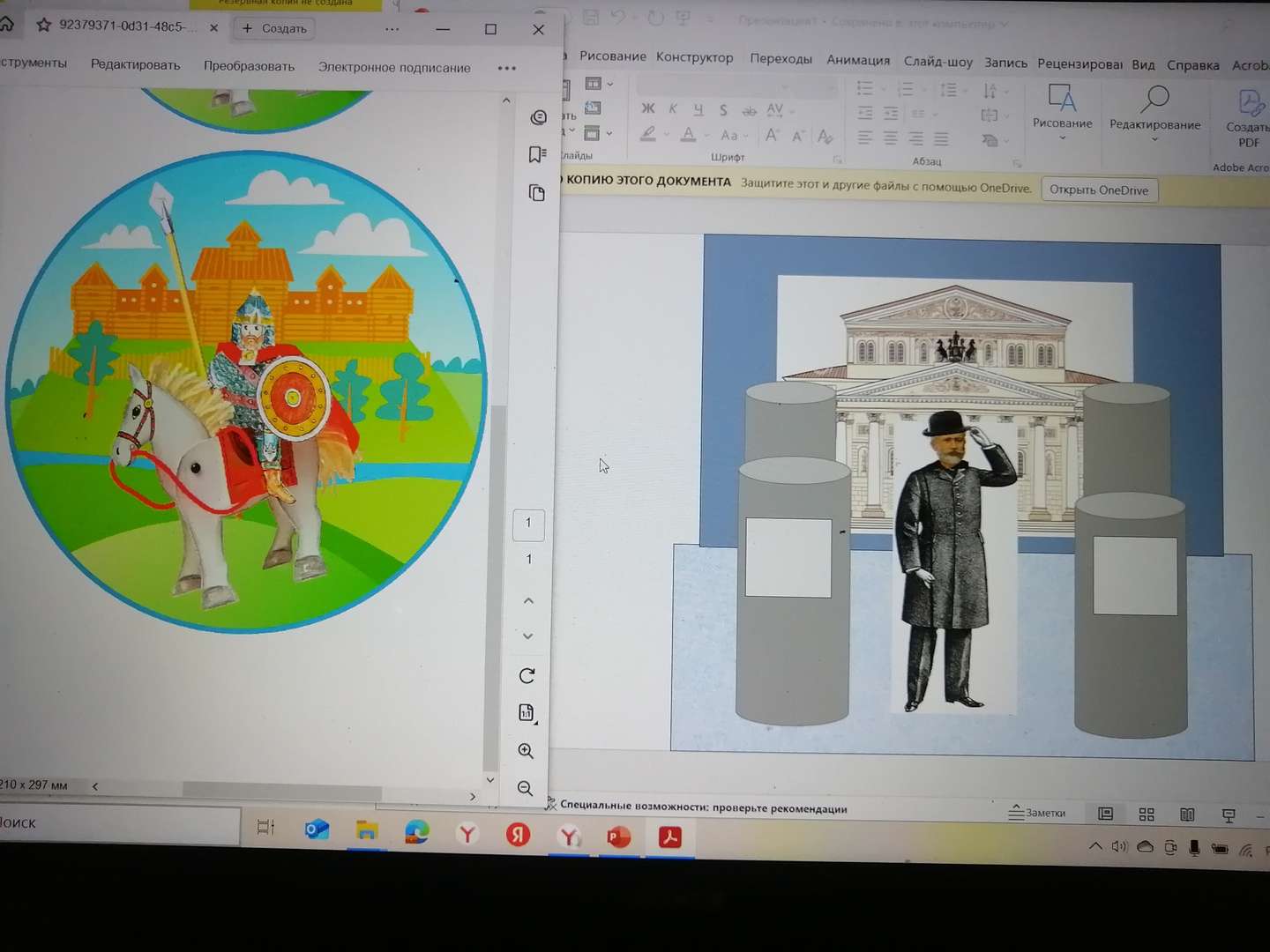Open the font color swatch icon
Image resolution: width=1270 pixels, height=952 pixels.
689,135
